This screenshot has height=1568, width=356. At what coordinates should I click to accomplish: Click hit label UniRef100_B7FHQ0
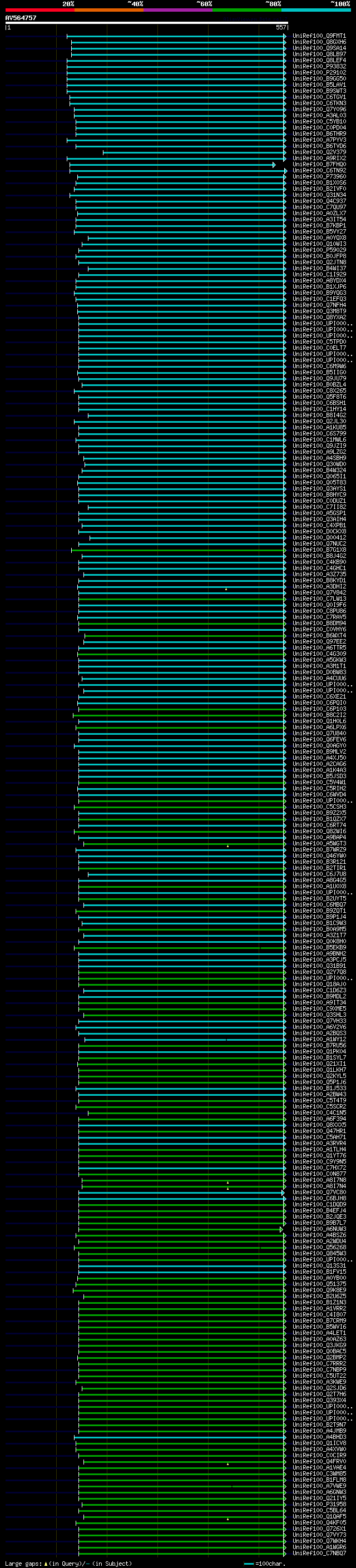coord(319,164)
